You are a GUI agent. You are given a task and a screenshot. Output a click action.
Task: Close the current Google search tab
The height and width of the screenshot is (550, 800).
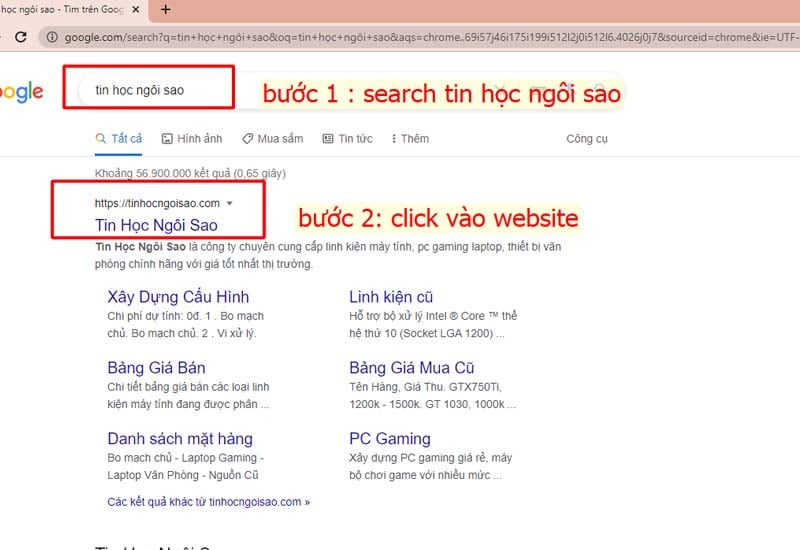pyautogui.click(x=136, y=9)
